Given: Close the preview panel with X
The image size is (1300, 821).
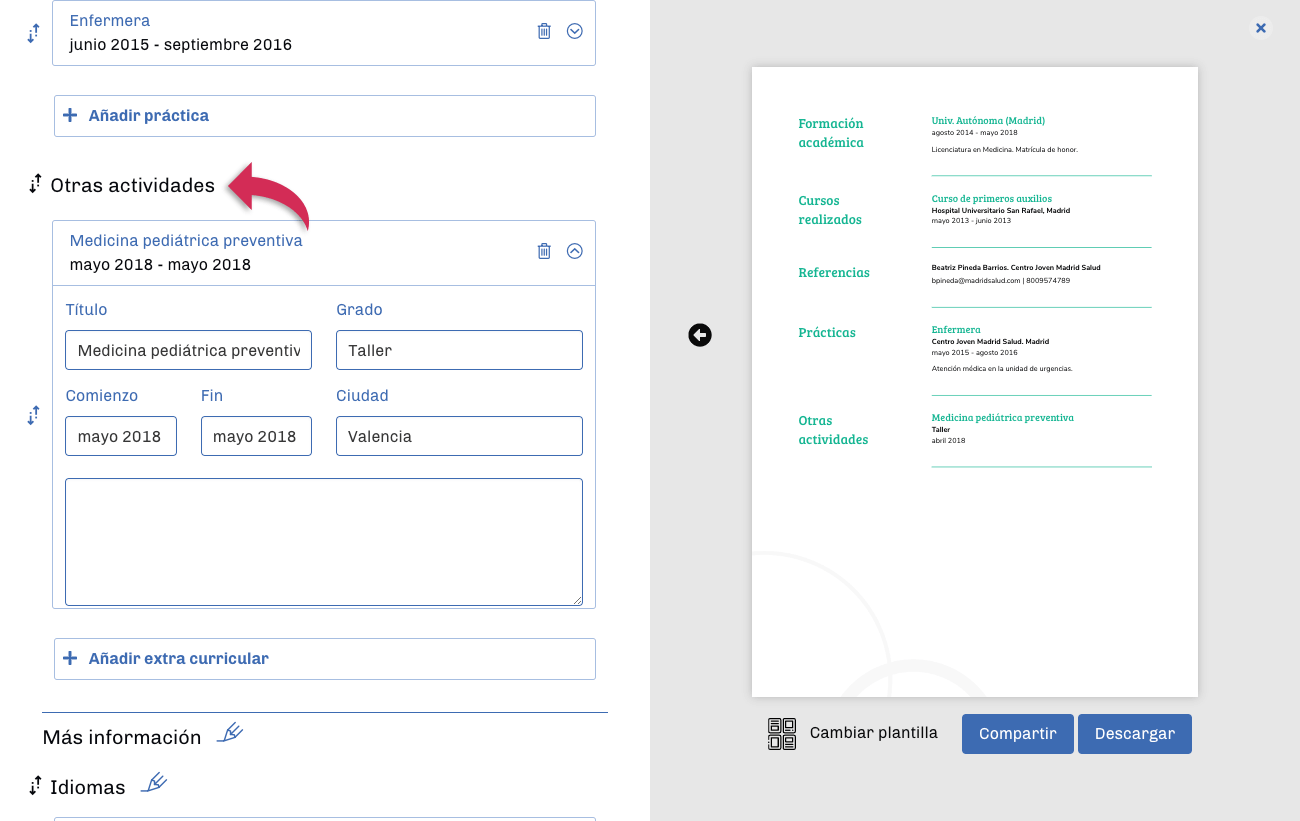Looking at the screenshot, I should 1261,28.
